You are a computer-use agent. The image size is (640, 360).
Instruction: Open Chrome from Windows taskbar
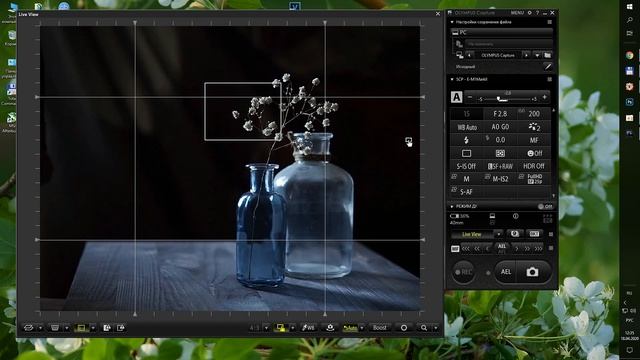(629, 56)
